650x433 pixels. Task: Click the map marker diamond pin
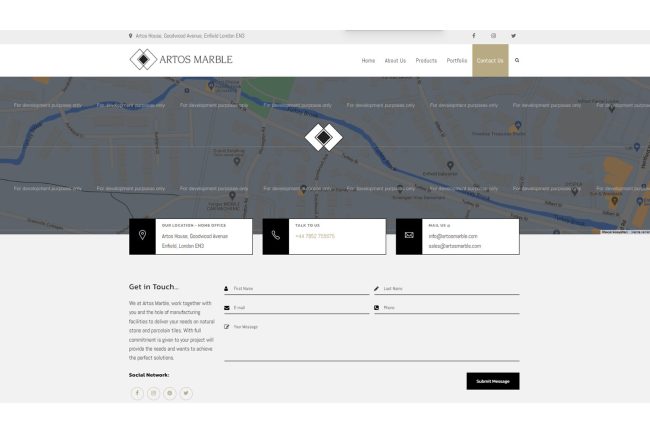(323, 136)
